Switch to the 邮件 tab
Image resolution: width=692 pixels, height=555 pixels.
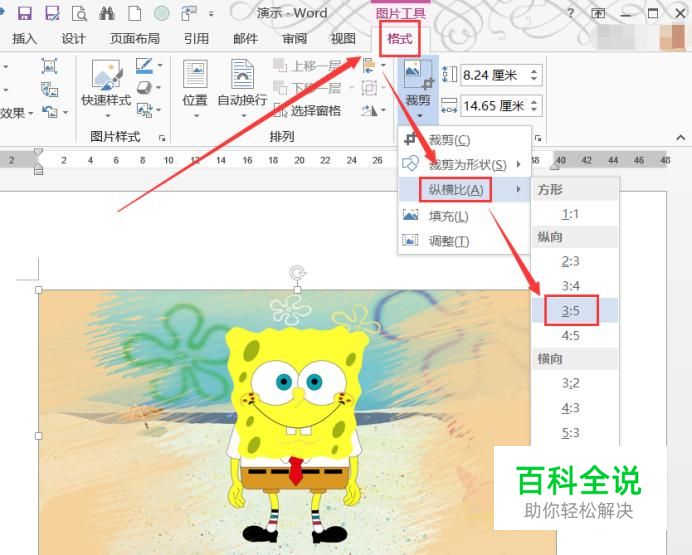coord(245,39)
